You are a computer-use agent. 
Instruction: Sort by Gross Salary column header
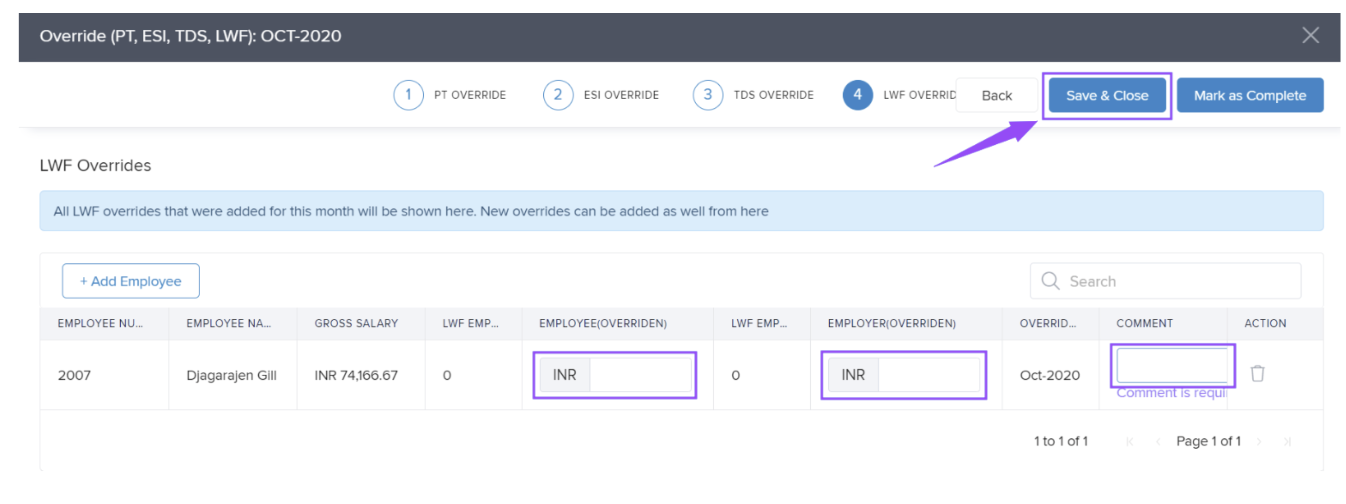coord(356,323)
